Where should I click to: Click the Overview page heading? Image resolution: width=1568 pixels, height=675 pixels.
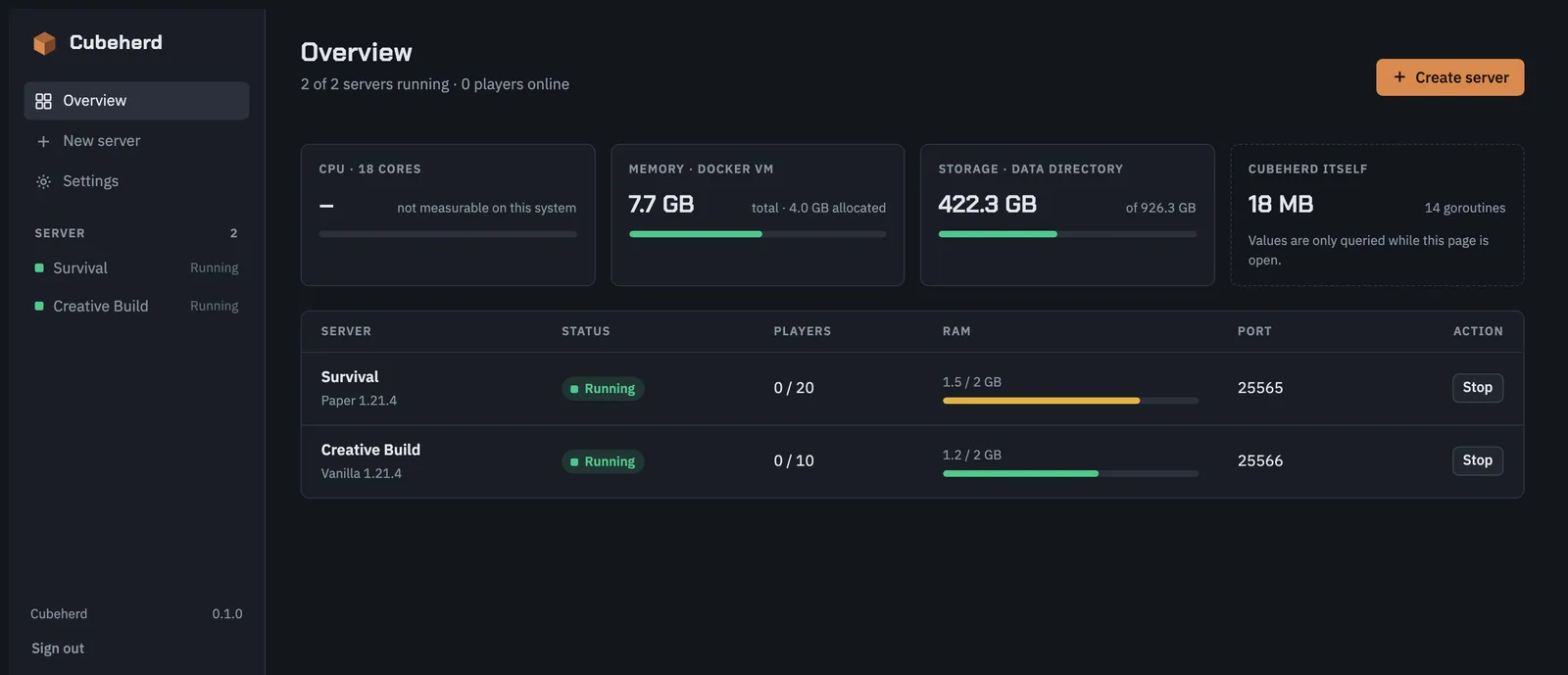[357, 52]
